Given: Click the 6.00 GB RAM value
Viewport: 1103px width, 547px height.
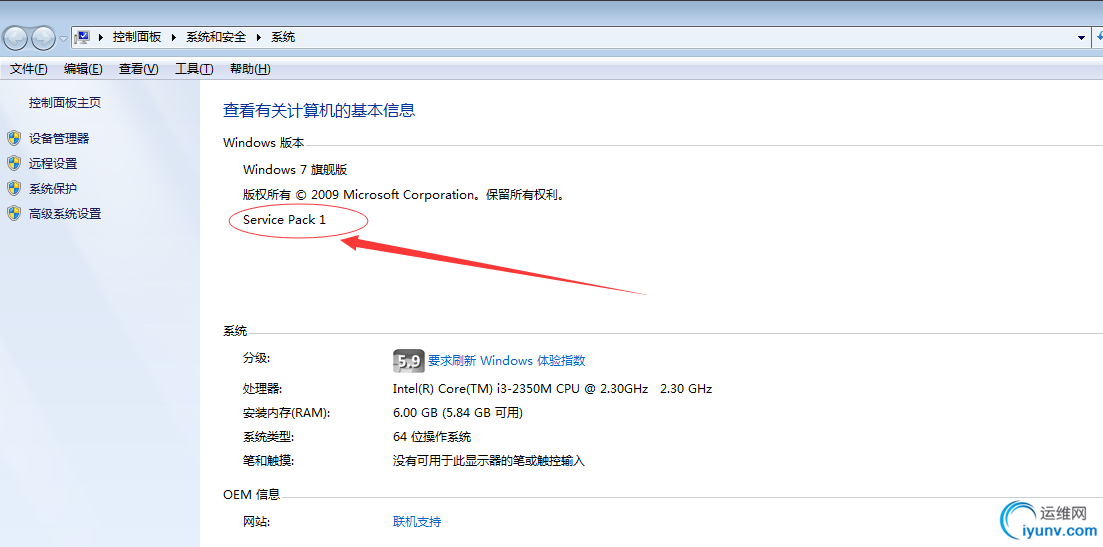Looking at the screenshot, I should pos(458,412).
